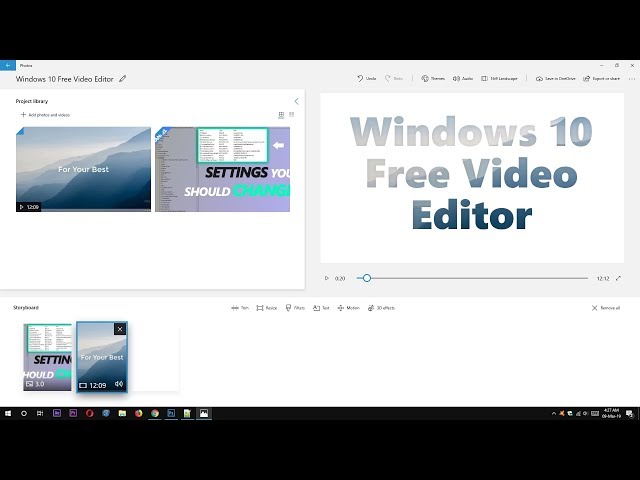Show hidden system tray icons
The image size is (640, 480).
pos(553,413)
